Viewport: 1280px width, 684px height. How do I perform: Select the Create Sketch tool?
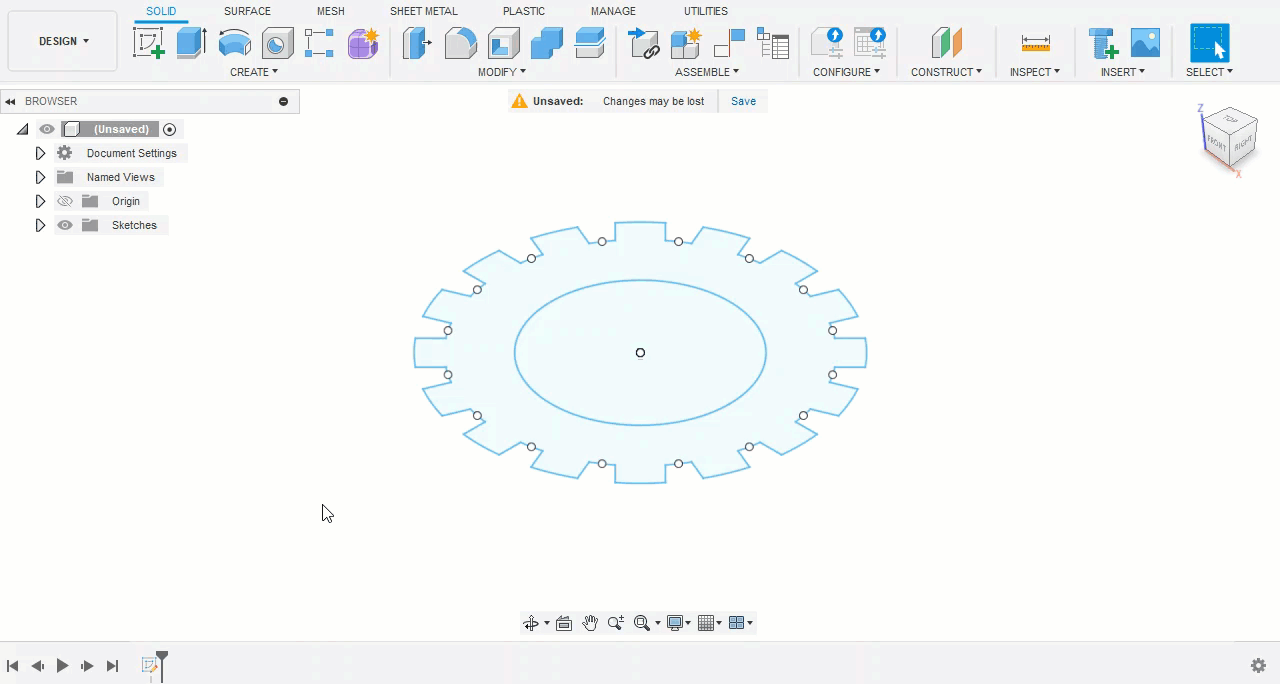coord(148,43)
